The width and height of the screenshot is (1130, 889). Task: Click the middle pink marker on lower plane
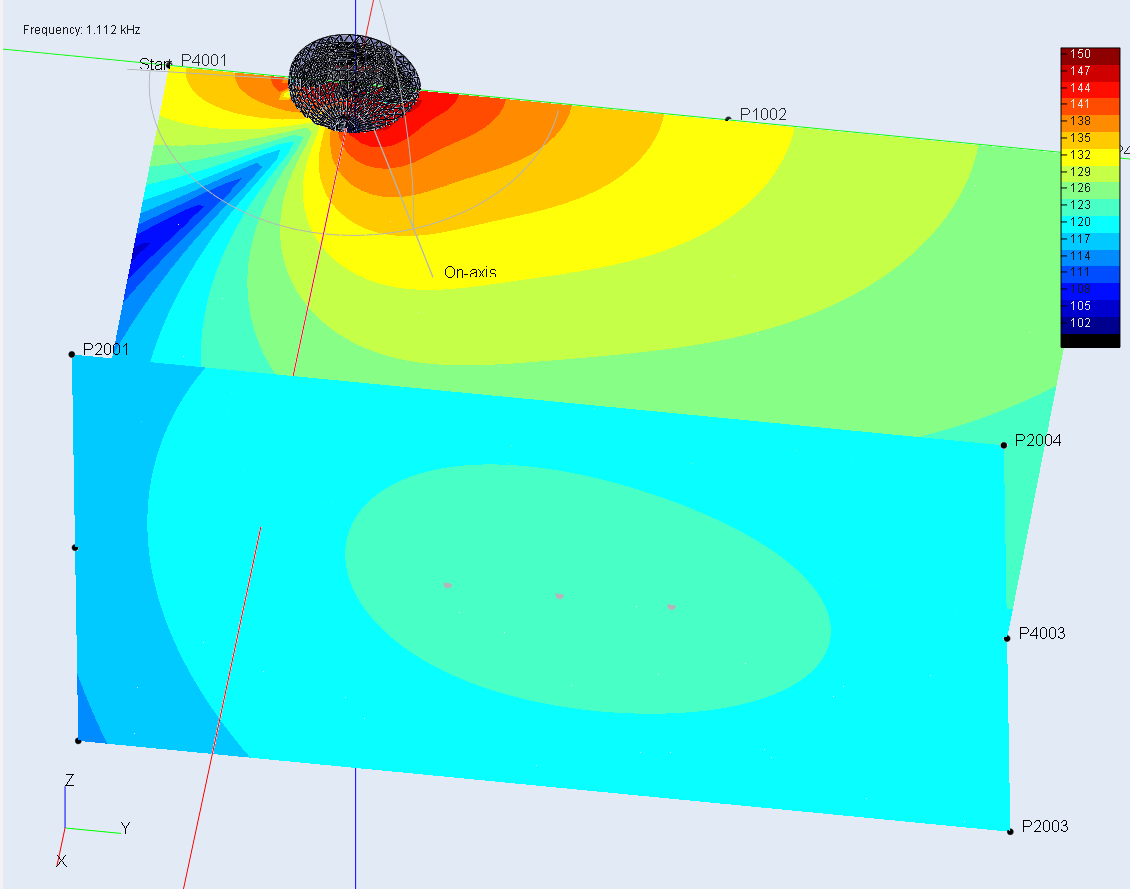tap(560, 596)
